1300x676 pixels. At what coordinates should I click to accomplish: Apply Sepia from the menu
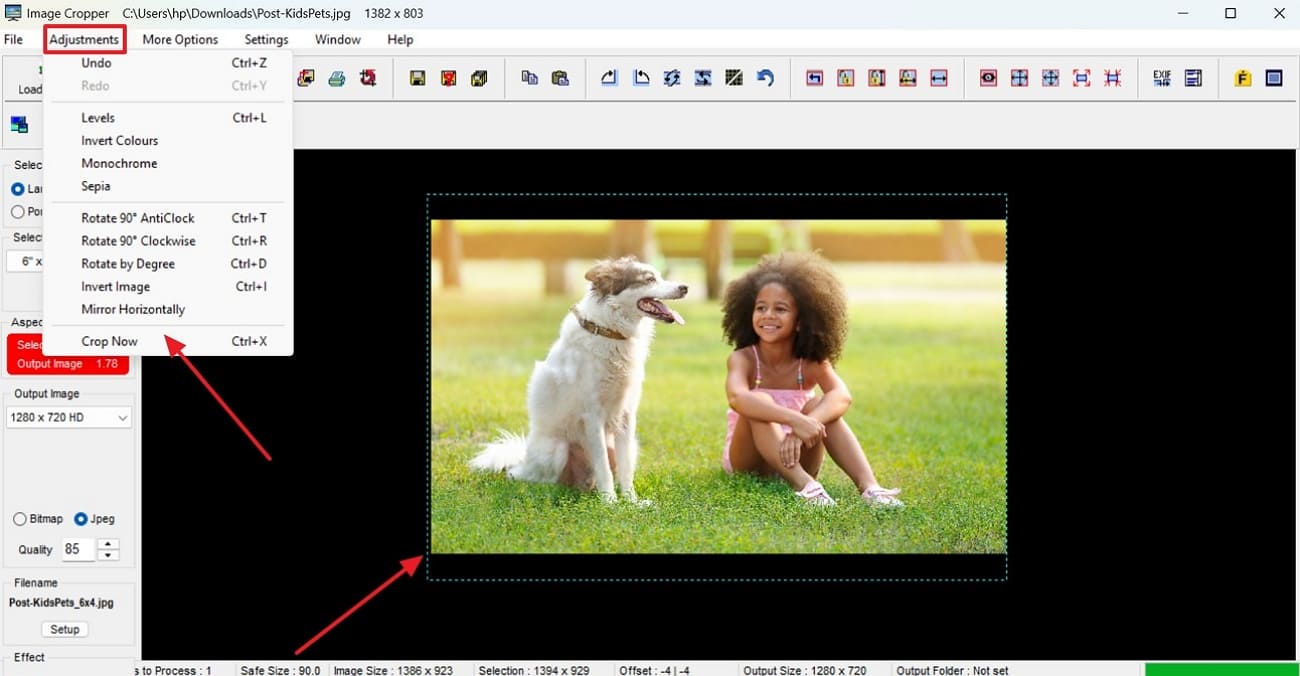coord(168,186)
